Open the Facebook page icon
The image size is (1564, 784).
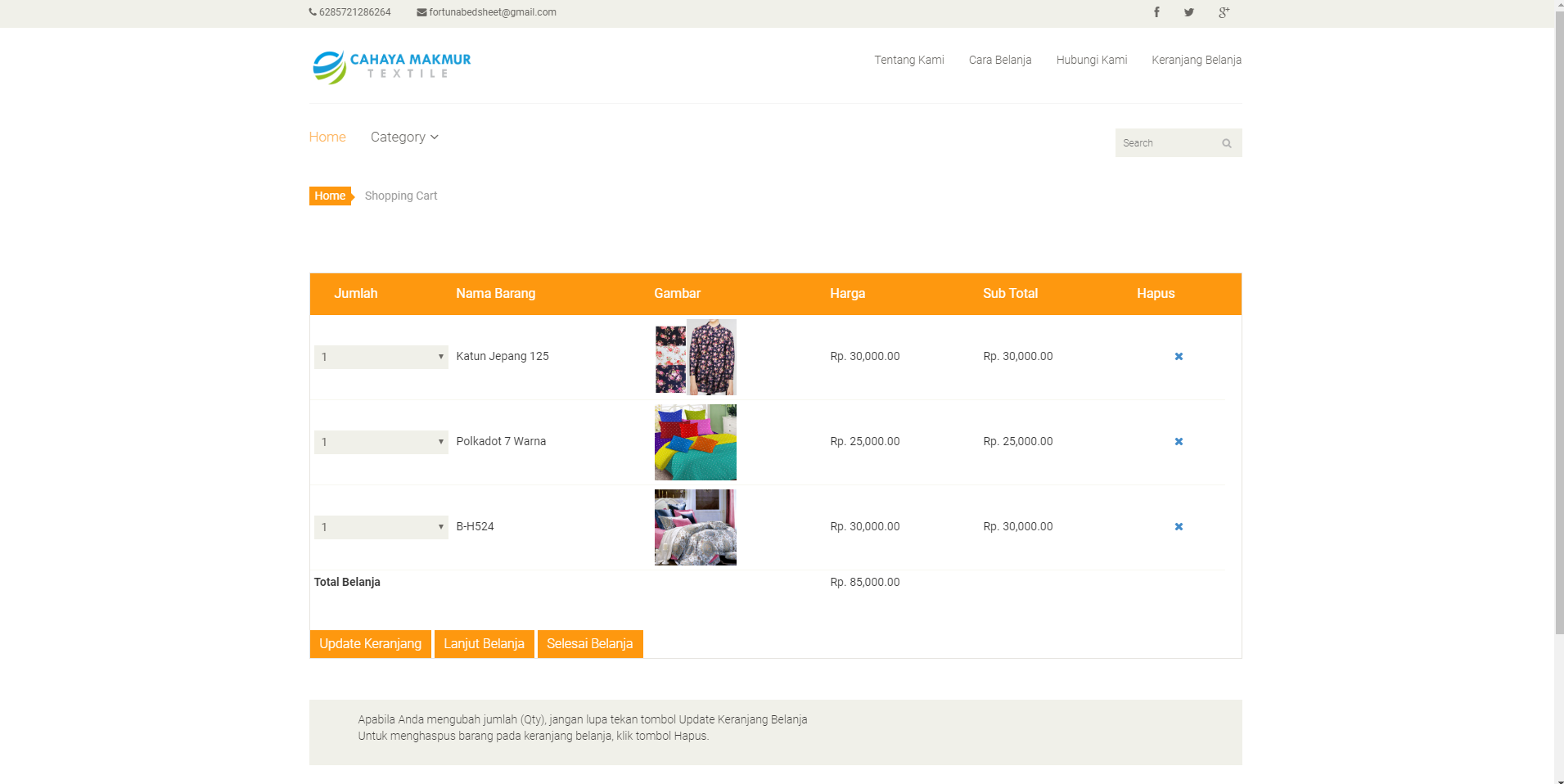pyautogui.click(x=1156, y=12)
